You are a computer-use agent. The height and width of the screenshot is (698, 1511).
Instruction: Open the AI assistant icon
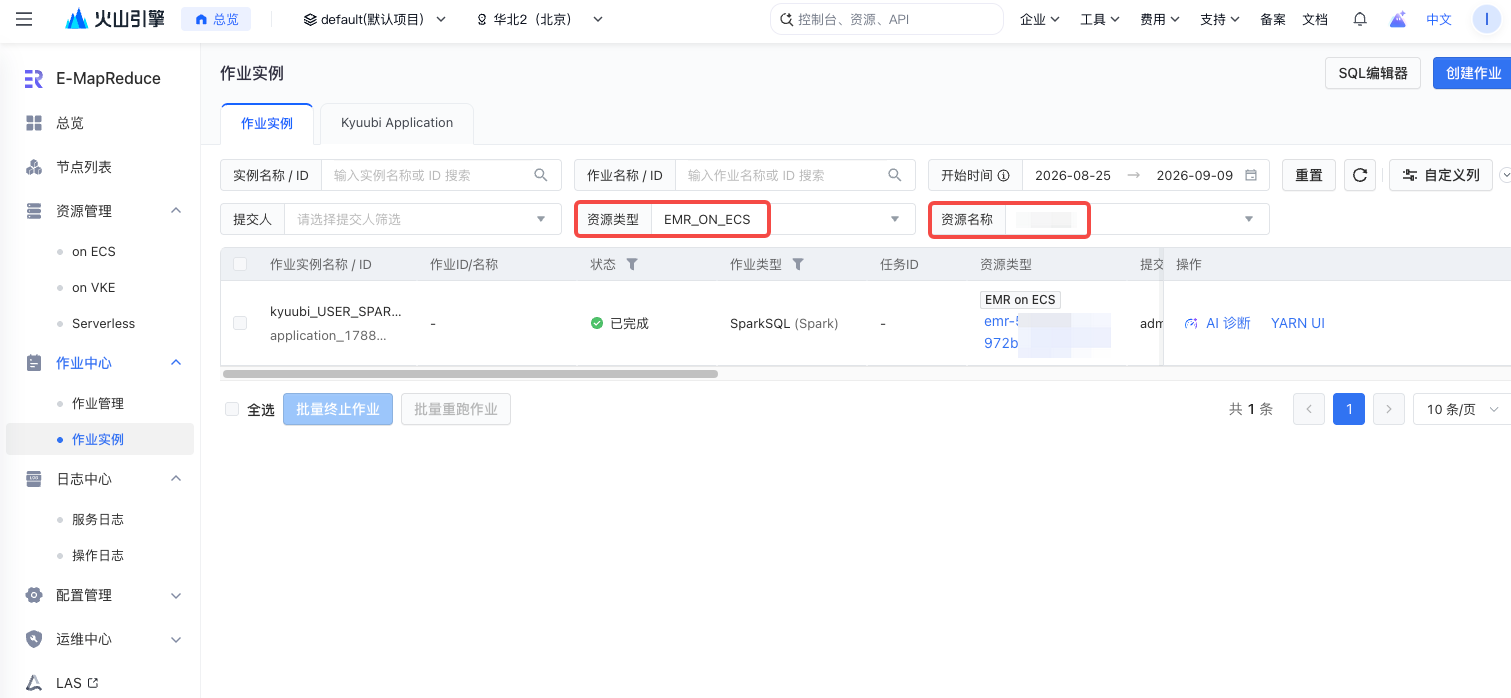pos(1398,19)
